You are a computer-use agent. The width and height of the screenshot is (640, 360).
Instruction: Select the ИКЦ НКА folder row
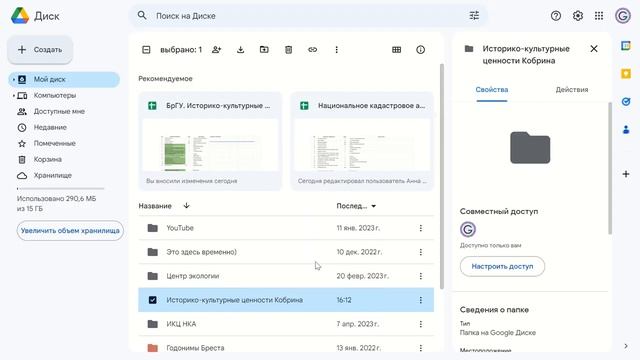(286, 324)
